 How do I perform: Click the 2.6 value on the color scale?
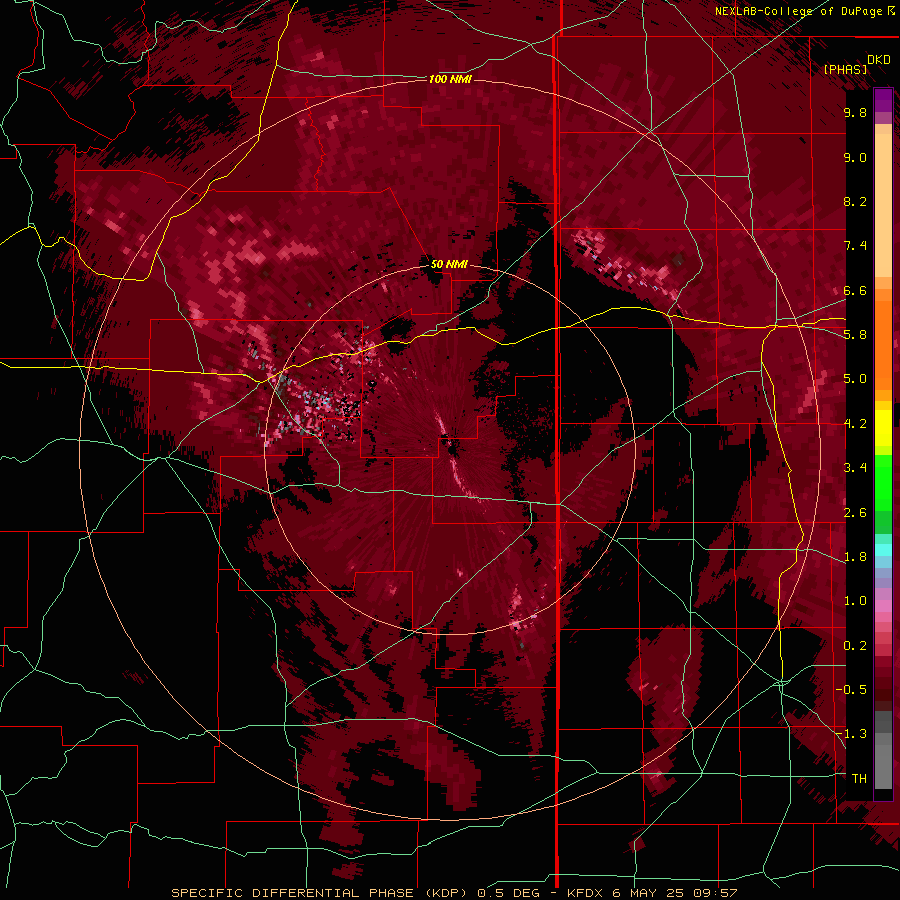coord(855,513)
